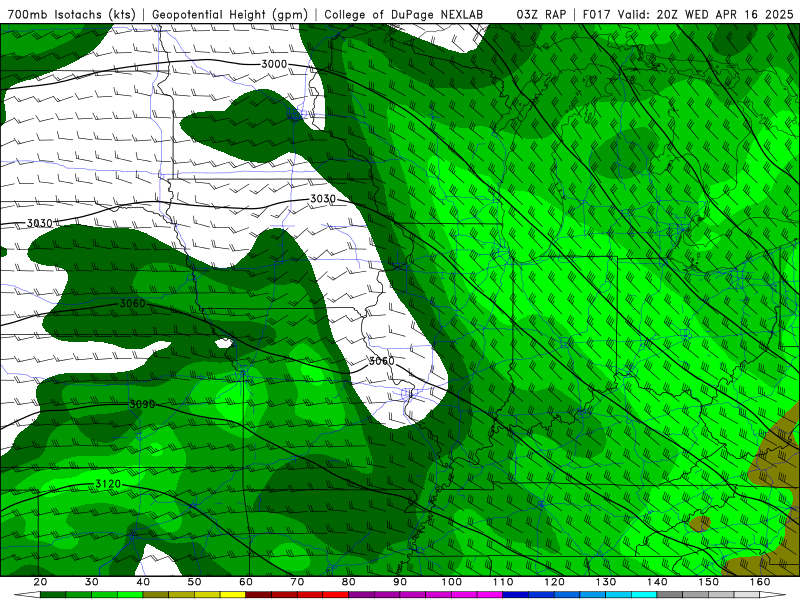Click the 60 knot color scale label

tap(246, 582)
